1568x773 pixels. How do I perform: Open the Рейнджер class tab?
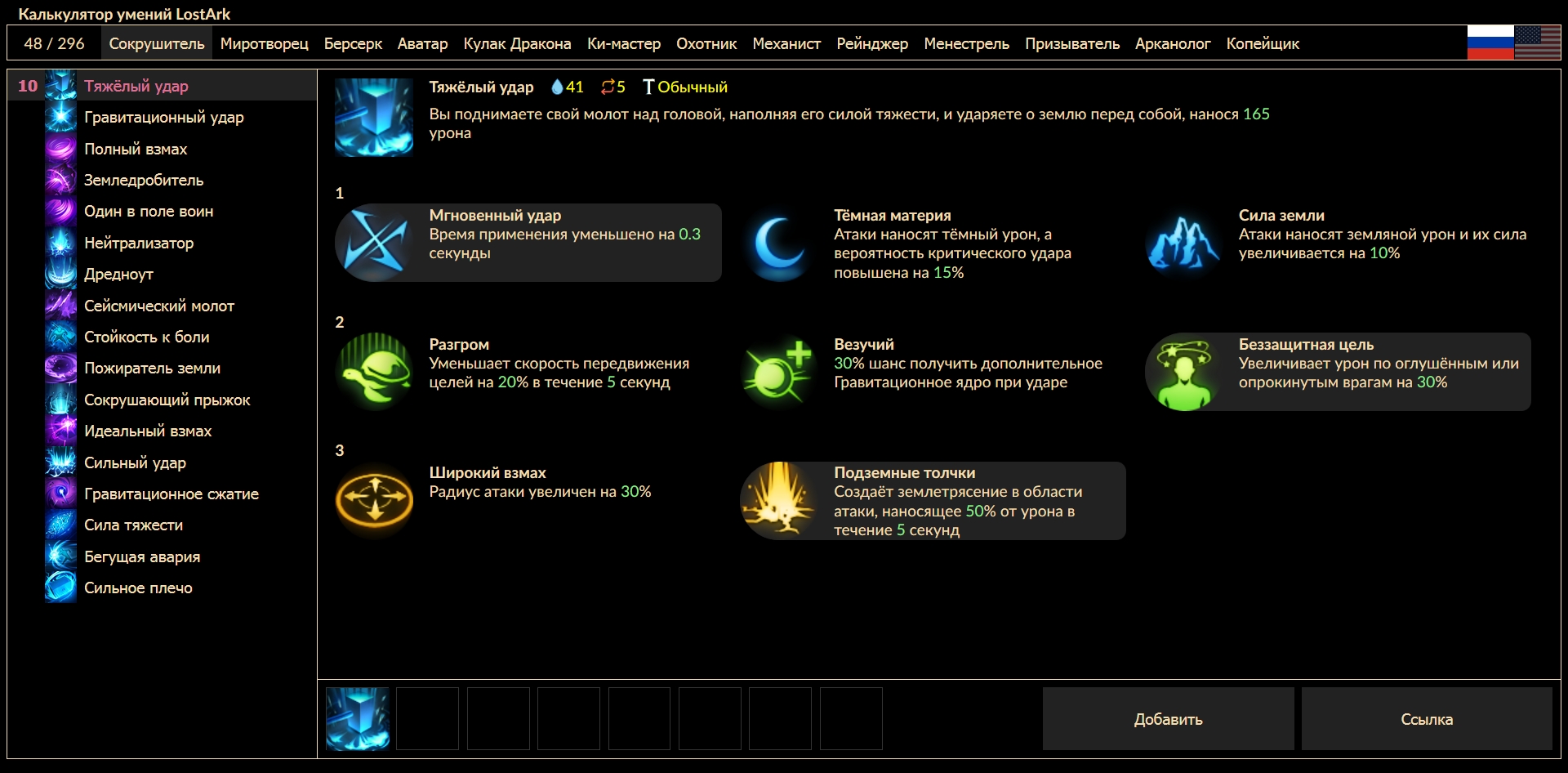click(x=872, y=43)
